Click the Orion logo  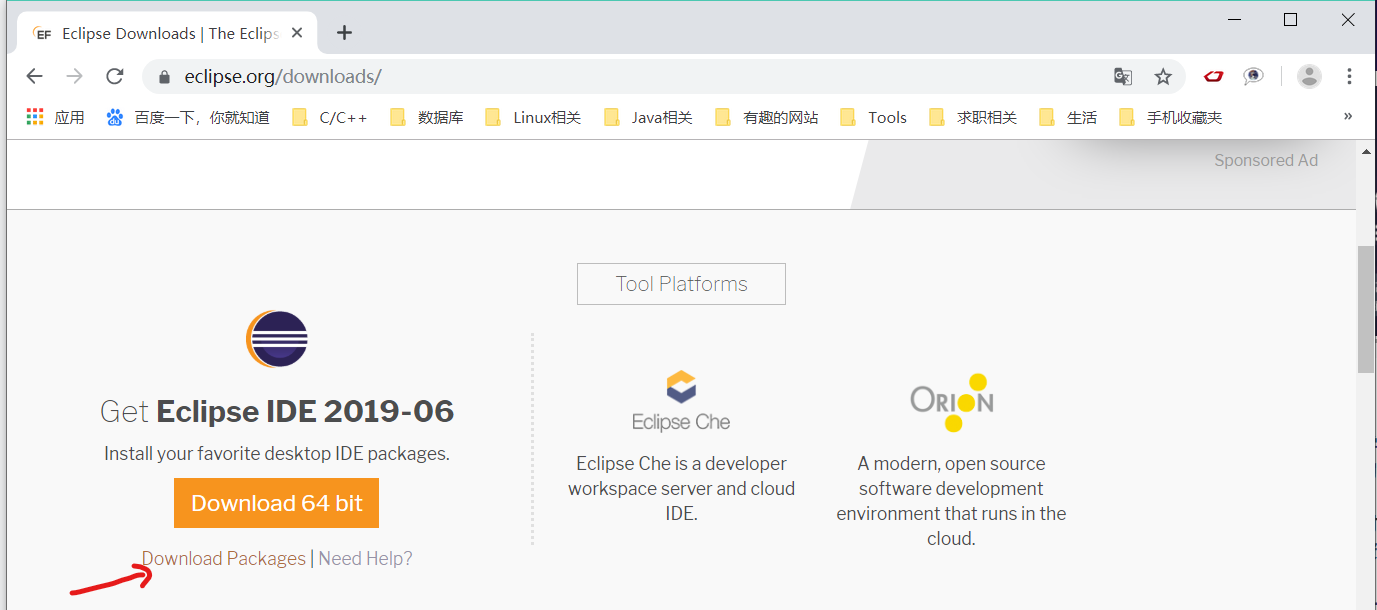click(x=951, y=402)
